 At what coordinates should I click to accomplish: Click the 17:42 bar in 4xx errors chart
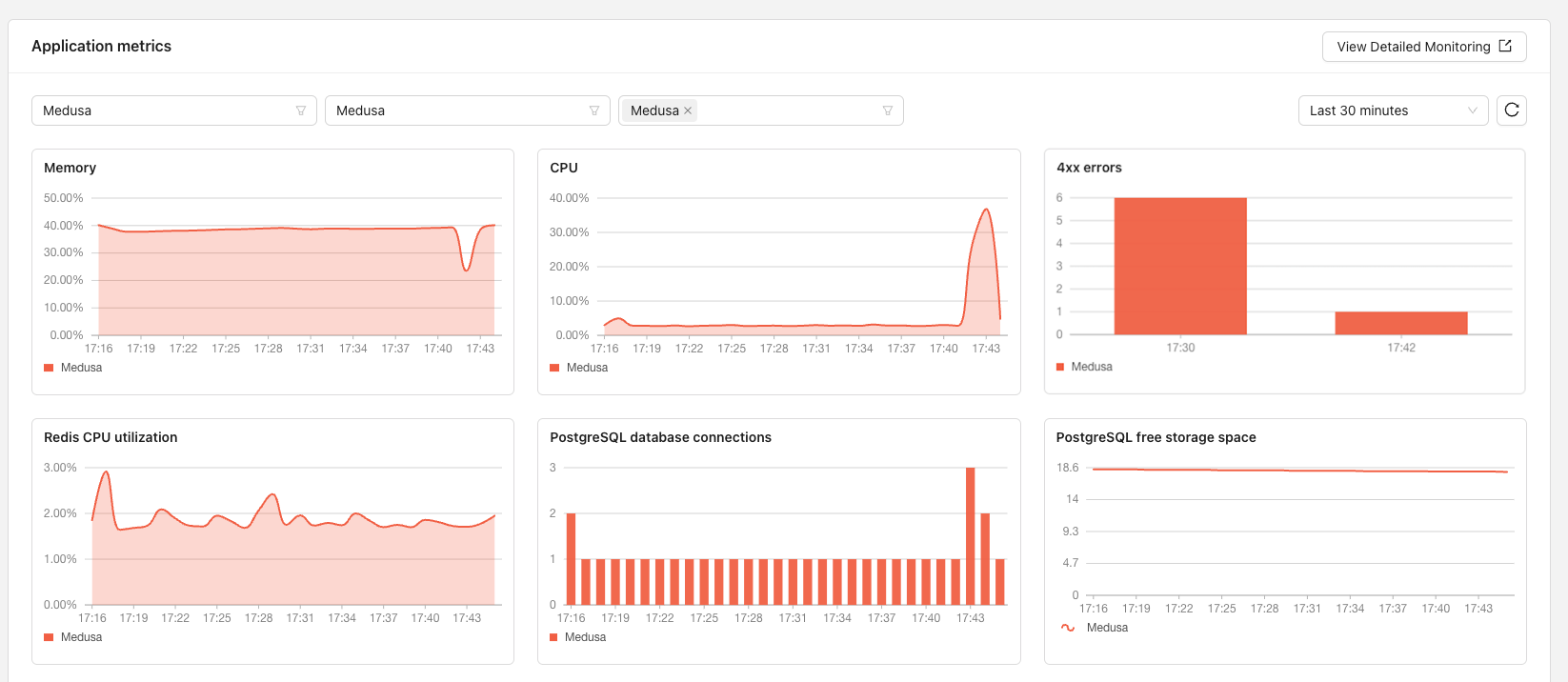coord(1401,323)
